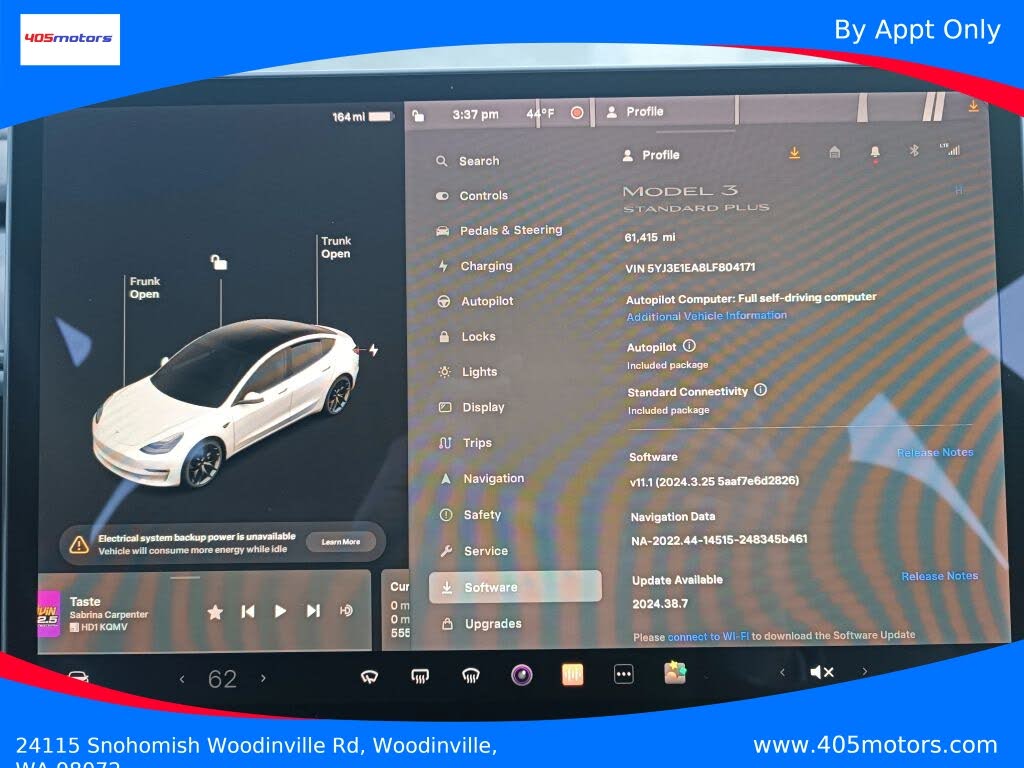
Task: Tap the car controls icon in bottom bar
Action: [x=78, y=677]
